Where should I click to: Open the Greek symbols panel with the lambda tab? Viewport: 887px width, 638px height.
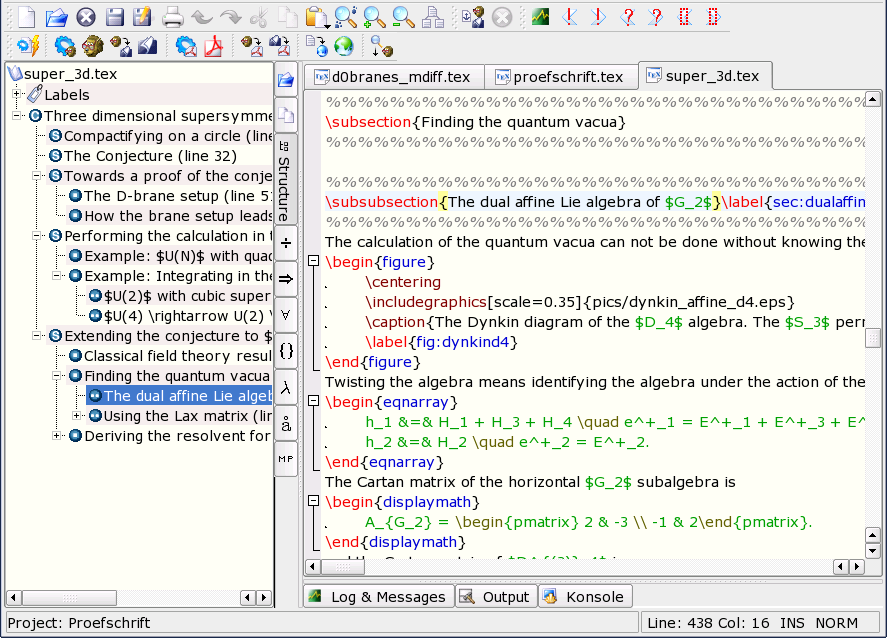[x=286, y=387]
